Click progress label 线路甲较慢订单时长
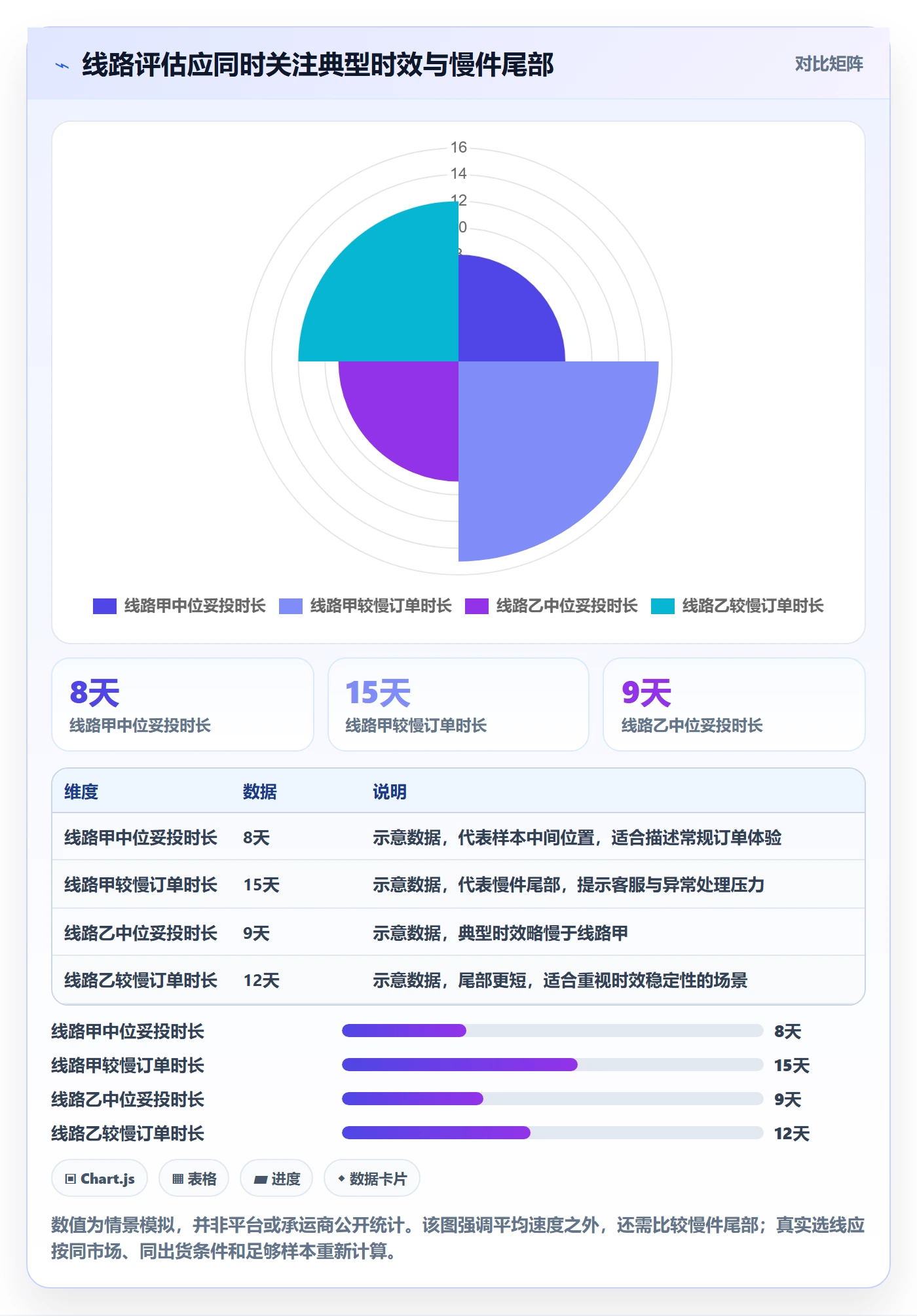The width and height of the screenshot is (917, 1316). [128, 1065]
